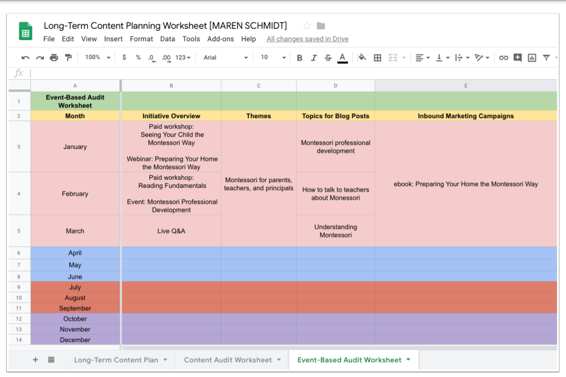This screenshot has height=377, width=566.
Task: Select the paint format roller icon
Action: click(x=68, y=57)
